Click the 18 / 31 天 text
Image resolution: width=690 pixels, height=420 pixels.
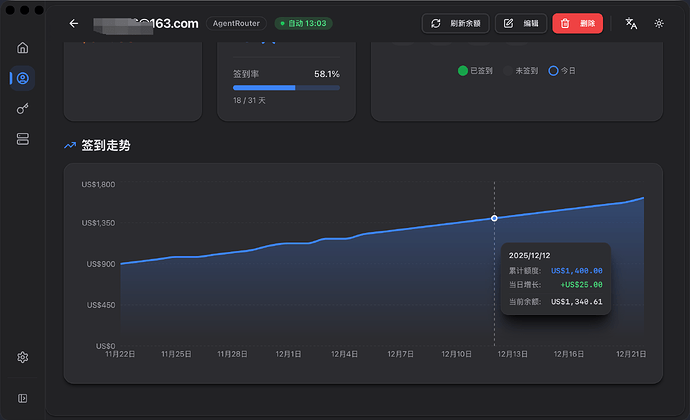coord(250,100)
